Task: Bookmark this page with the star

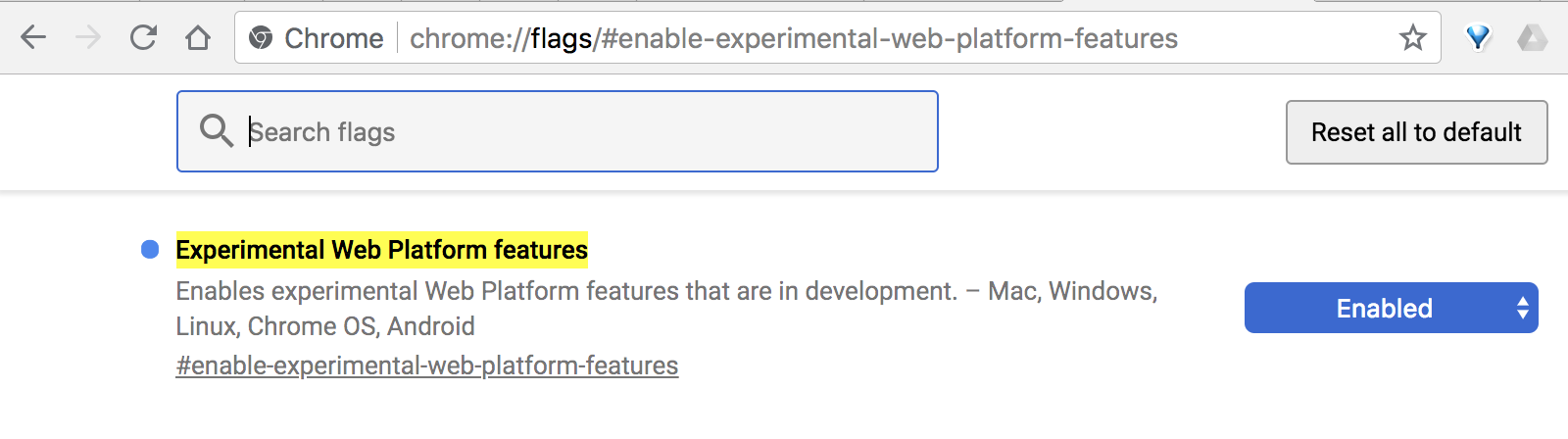Action: tap(1412, 38)
